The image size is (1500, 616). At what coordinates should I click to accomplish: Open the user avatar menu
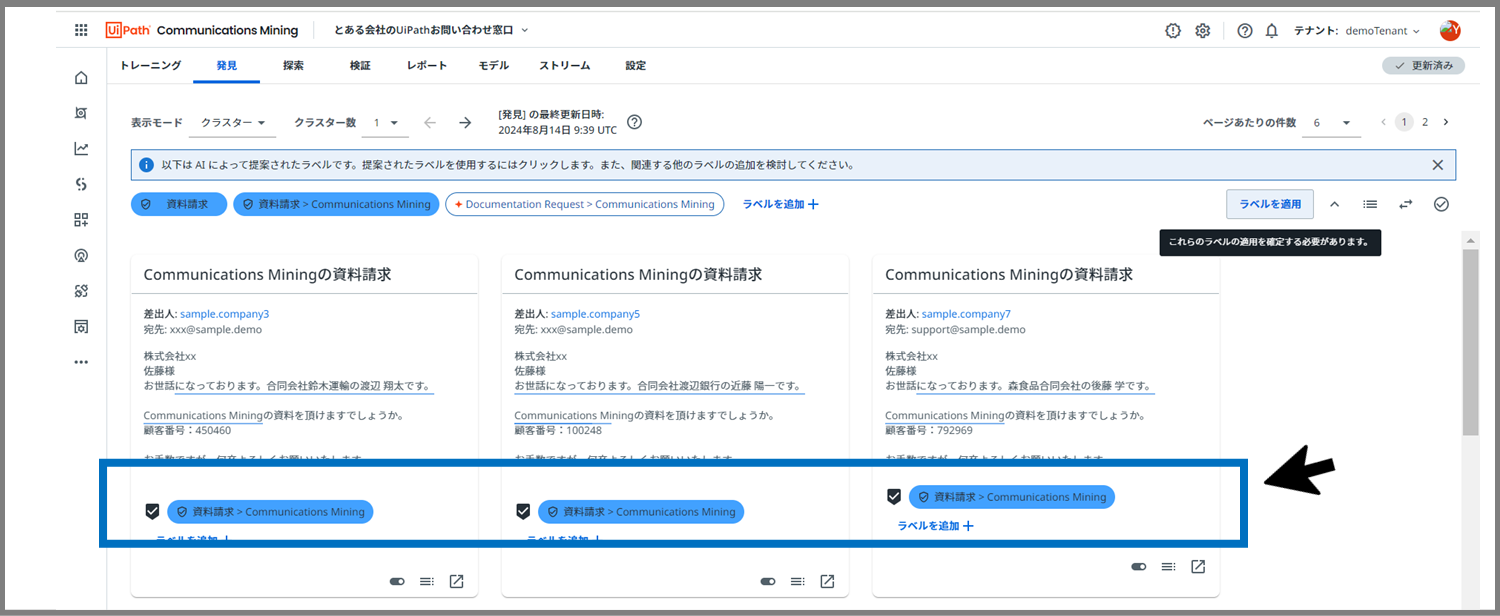click(1450, 31)
